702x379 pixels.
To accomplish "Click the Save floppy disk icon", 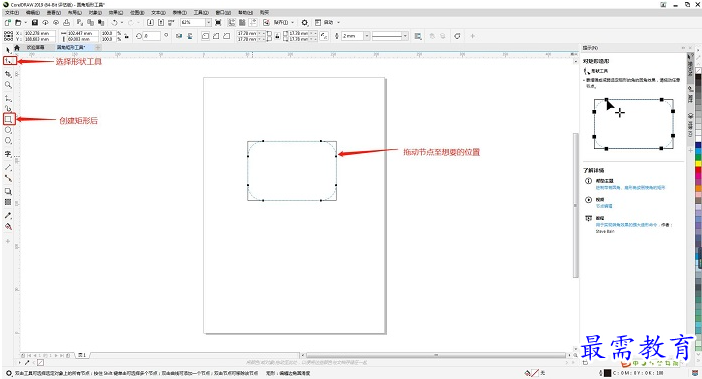I will (34, 22).
